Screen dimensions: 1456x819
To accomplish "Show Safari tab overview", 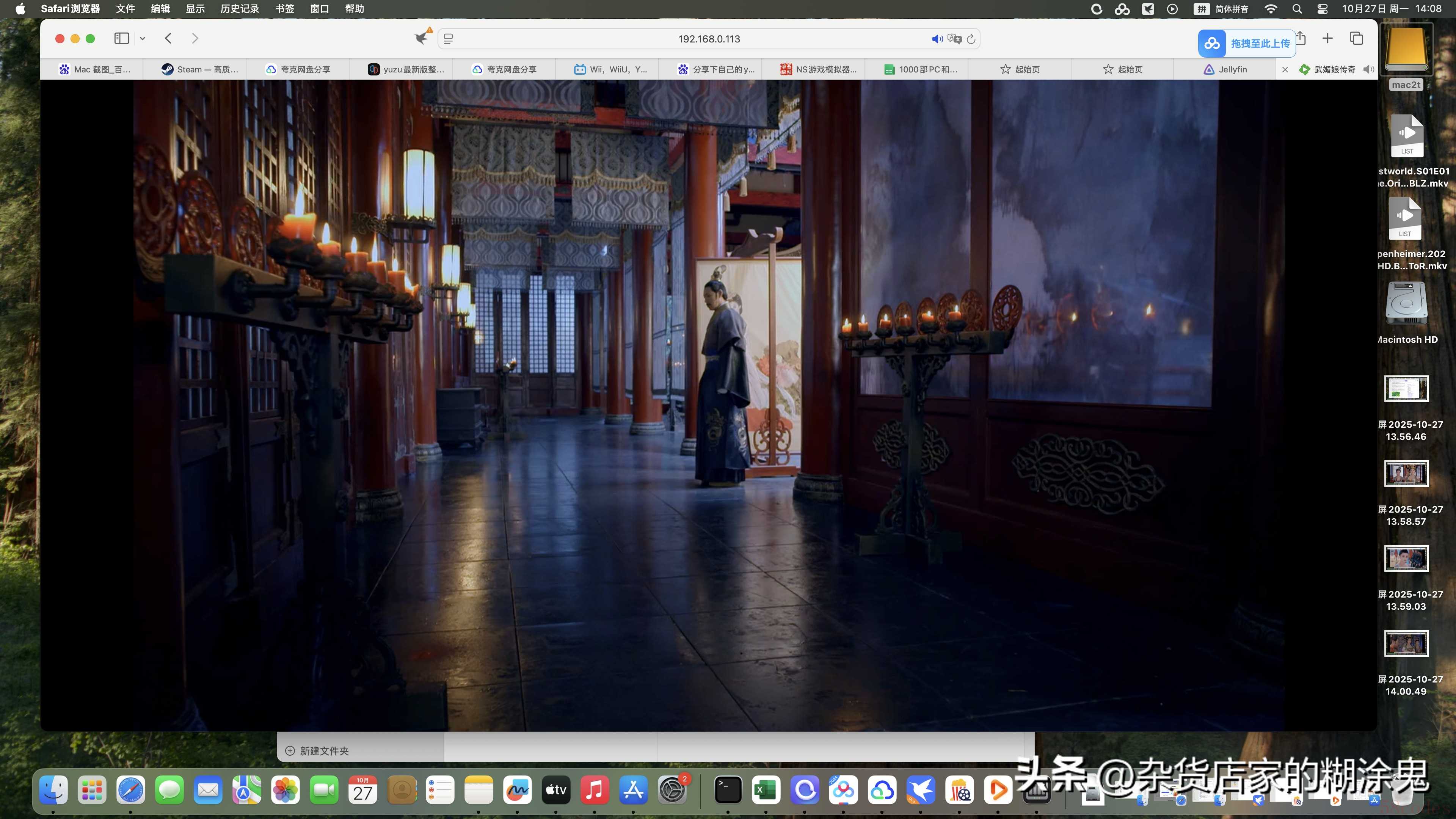I will tap(1357, 38).
